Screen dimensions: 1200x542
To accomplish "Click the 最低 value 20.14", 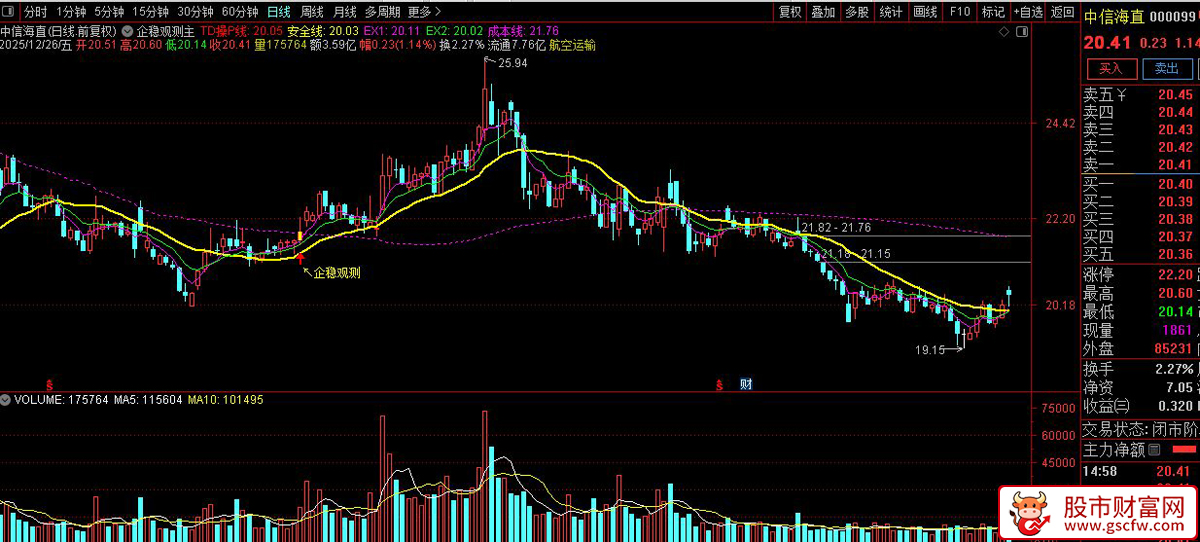I will coord(1175,312).
